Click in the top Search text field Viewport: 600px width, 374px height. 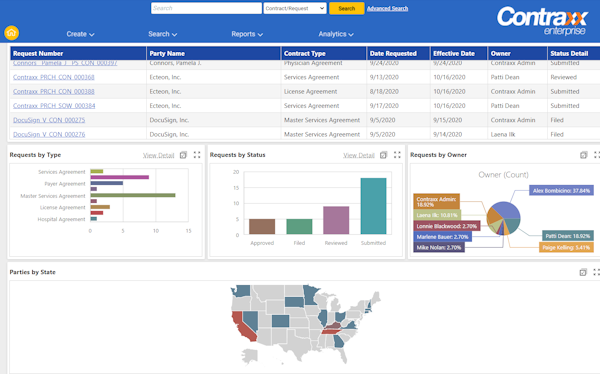(x=206, y=8)
